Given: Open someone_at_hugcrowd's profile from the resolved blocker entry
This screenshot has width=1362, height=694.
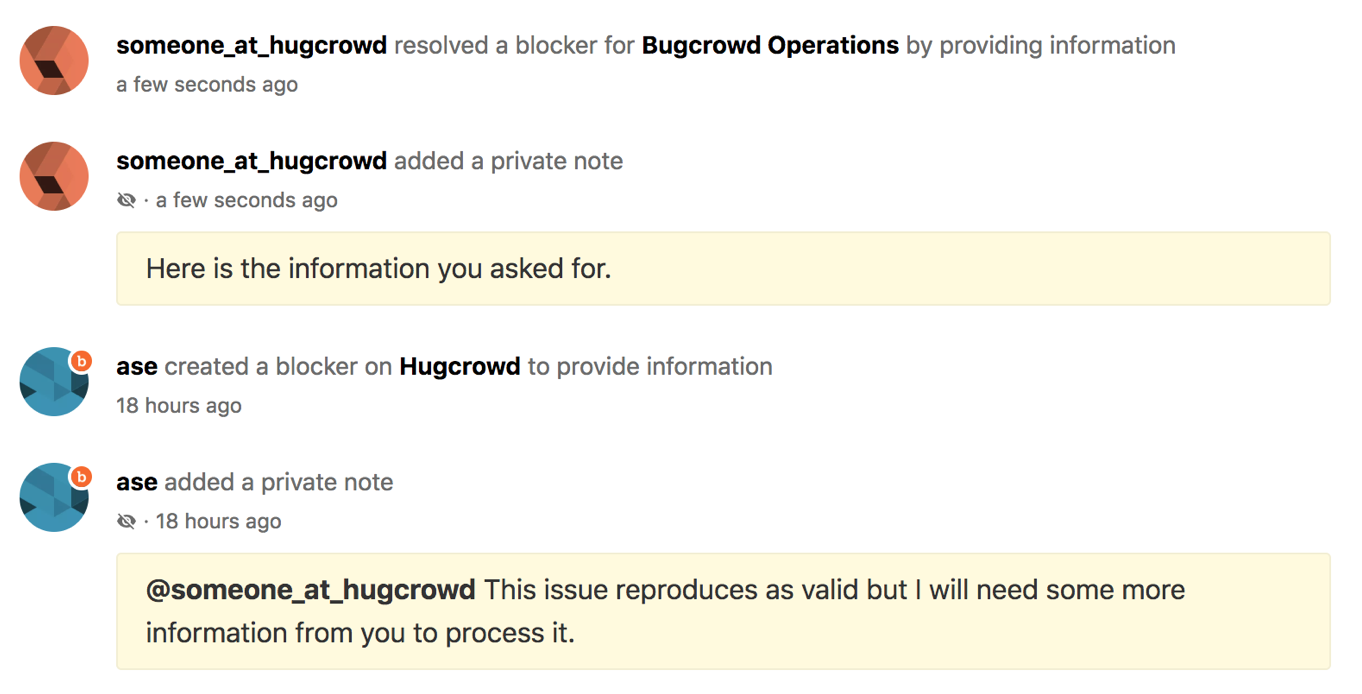Looking at the screenshot, I should 252,45.
